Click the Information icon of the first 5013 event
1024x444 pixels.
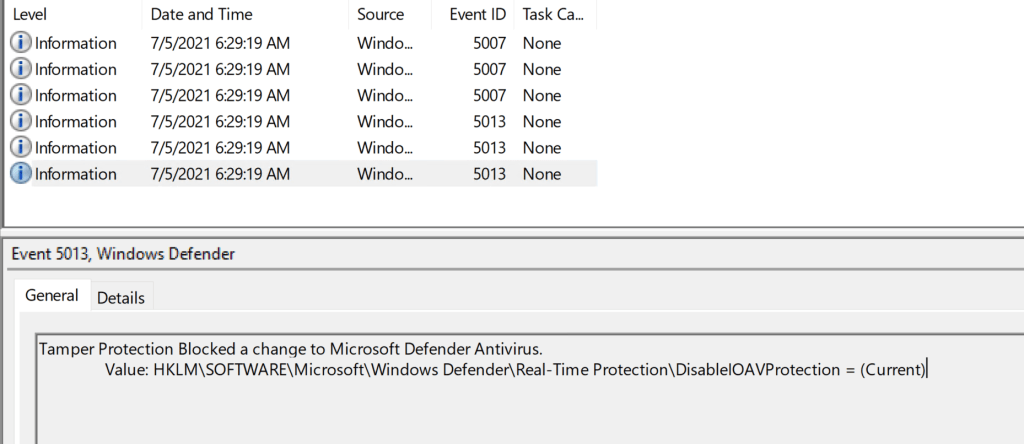(21, 121)
